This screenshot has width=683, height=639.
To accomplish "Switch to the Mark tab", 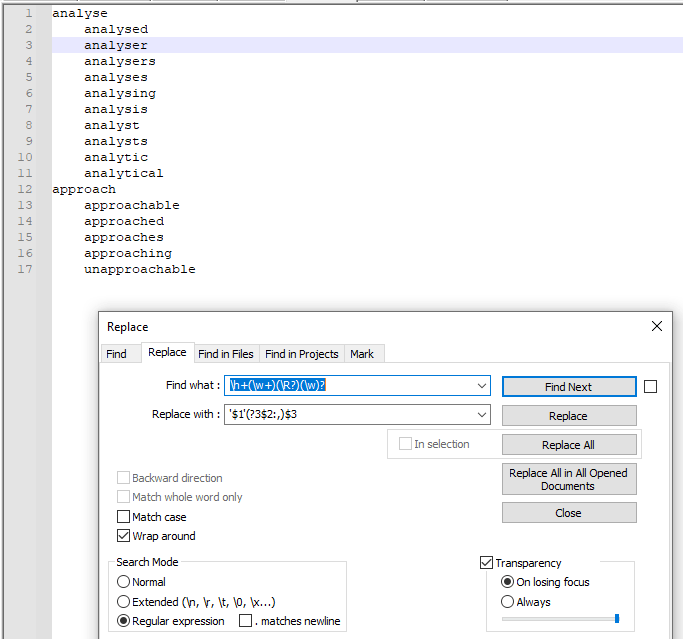I will (x=362, y=354).
